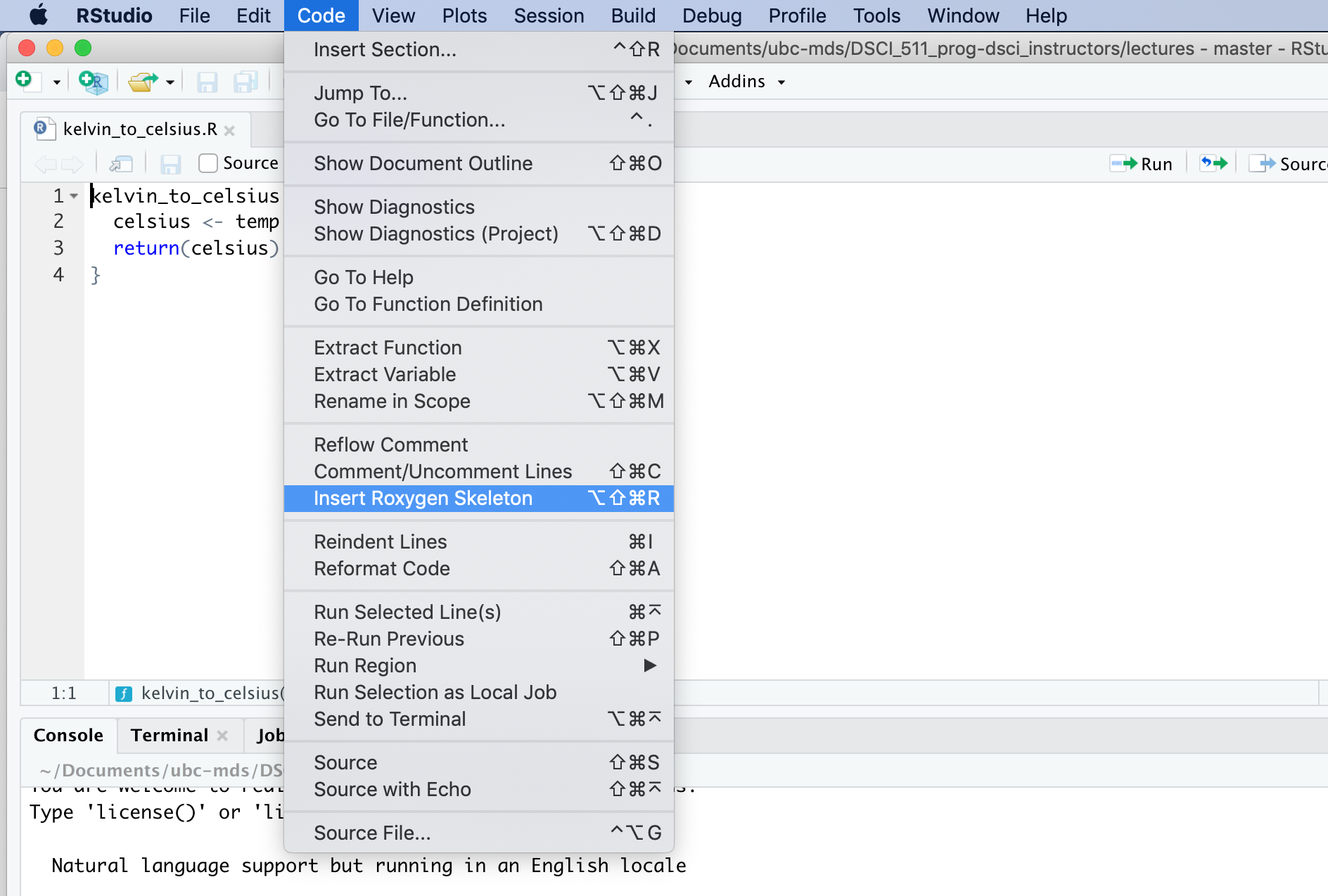Select the kelvin_to_celsius.R file tab
Screen dimensions: 1328x896
click(x=135, y=129)
